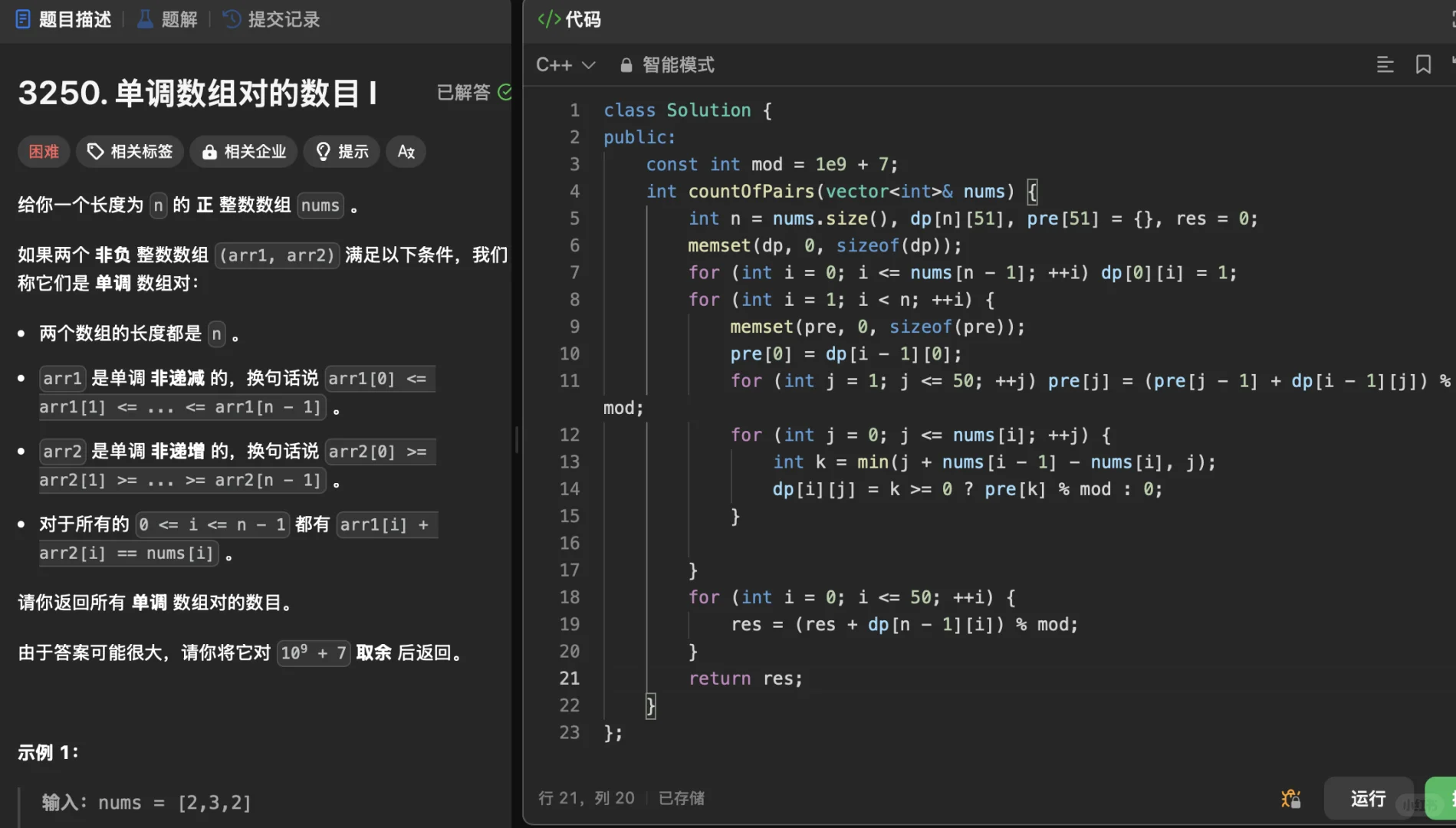The image size is (1456, 828).
Task: Open the 提交记录 tab
Action: [271, 19]
